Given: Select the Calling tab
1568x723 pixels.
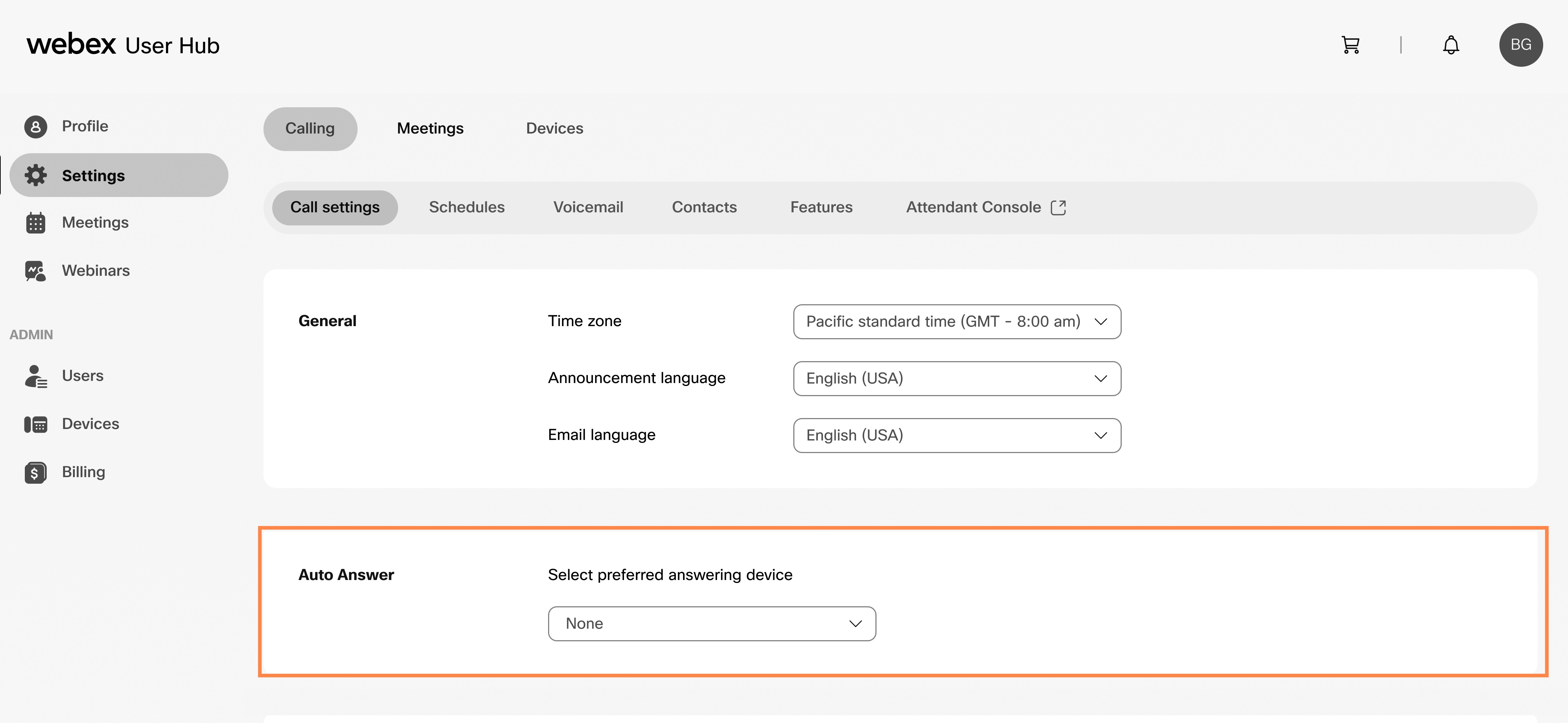Looking at the screenshot, I should [310, 128].
